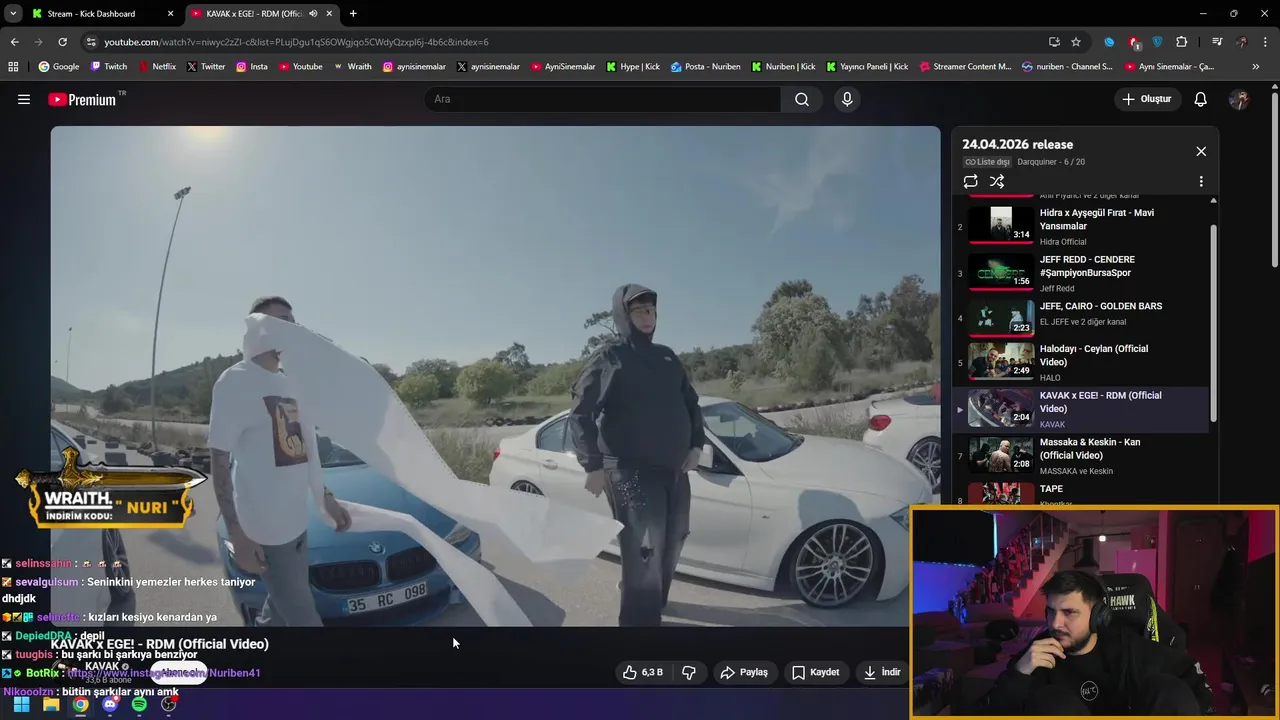Start voice search with microphone icon
Screen dimensions: 1280x720
pyautogui.click(x=847, y=99)
